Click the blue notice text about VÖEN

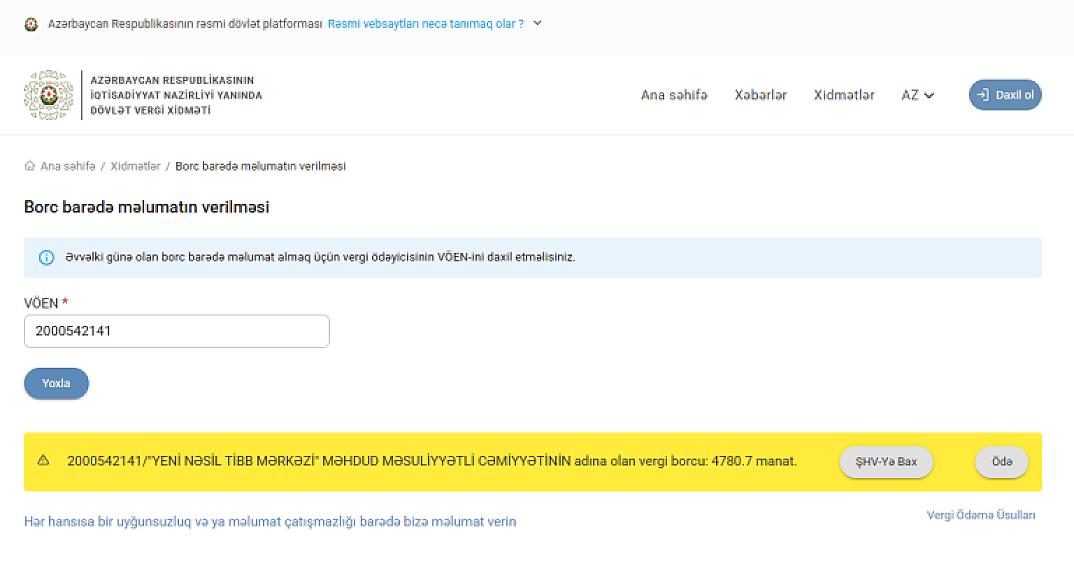(320, 258)
